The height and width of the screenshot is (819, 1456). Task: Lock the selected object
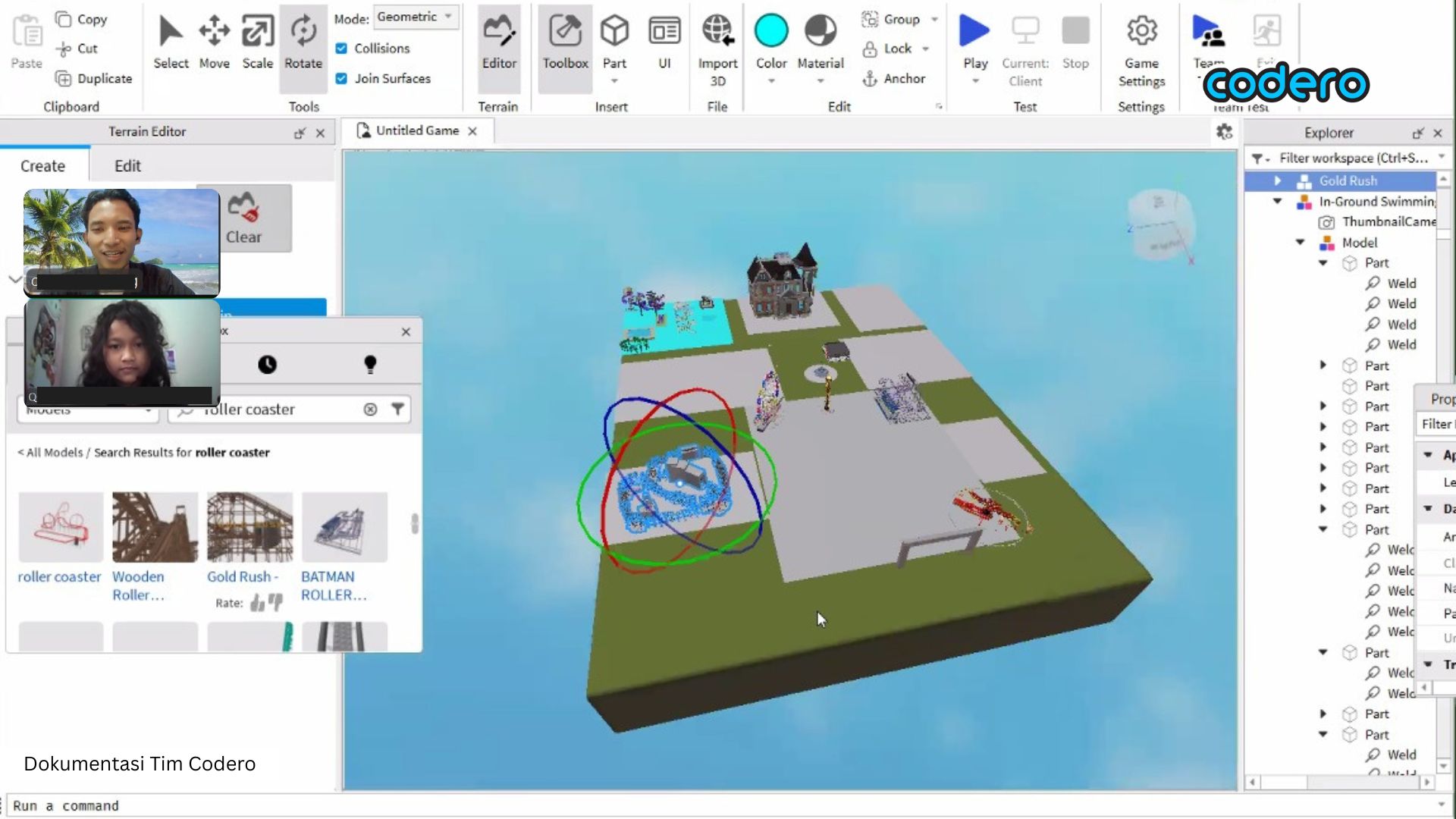pyautogui.click(x=887, y=49)
